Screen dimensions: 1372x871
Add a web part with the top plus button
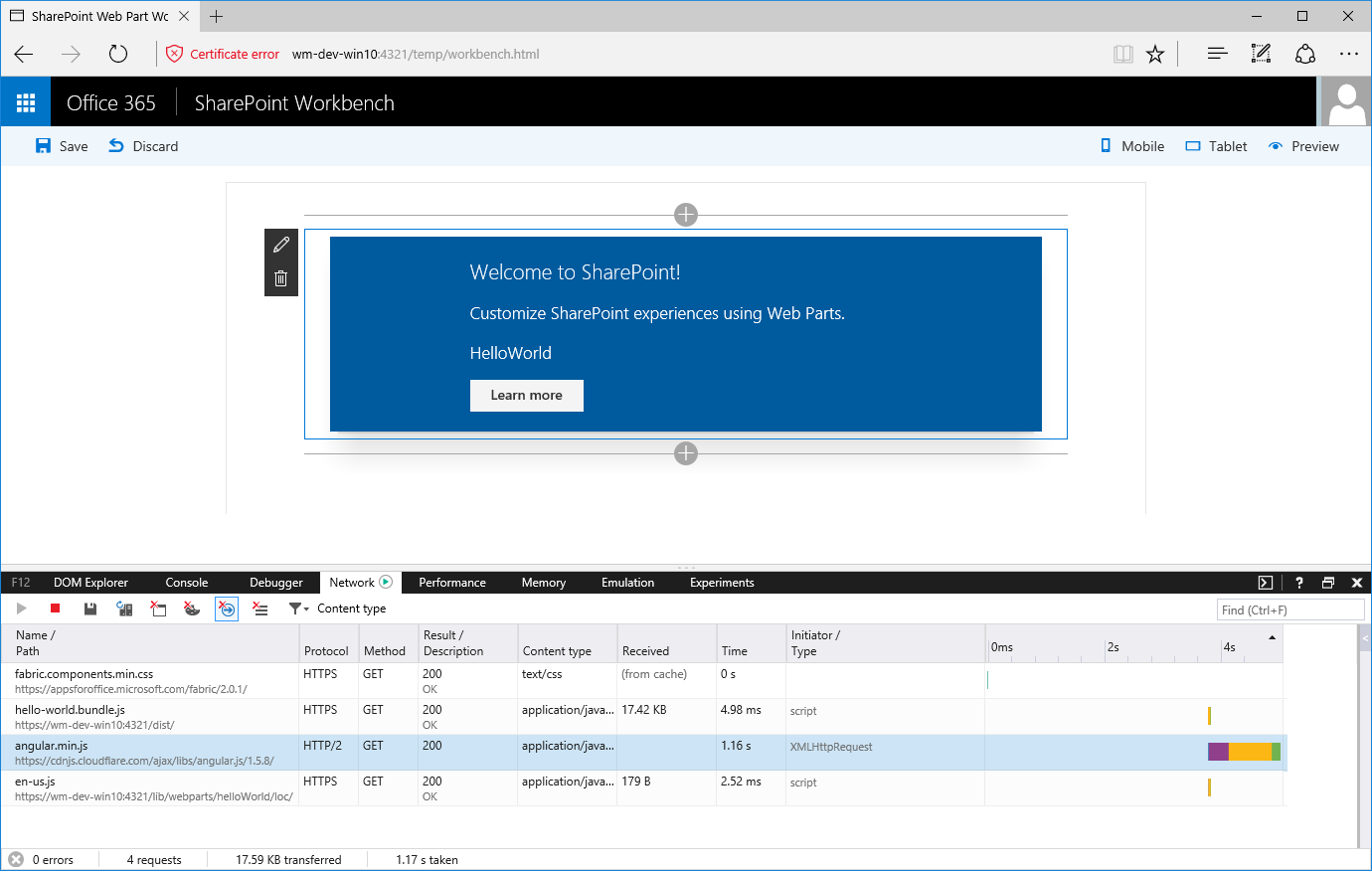[x=686, y=215]
